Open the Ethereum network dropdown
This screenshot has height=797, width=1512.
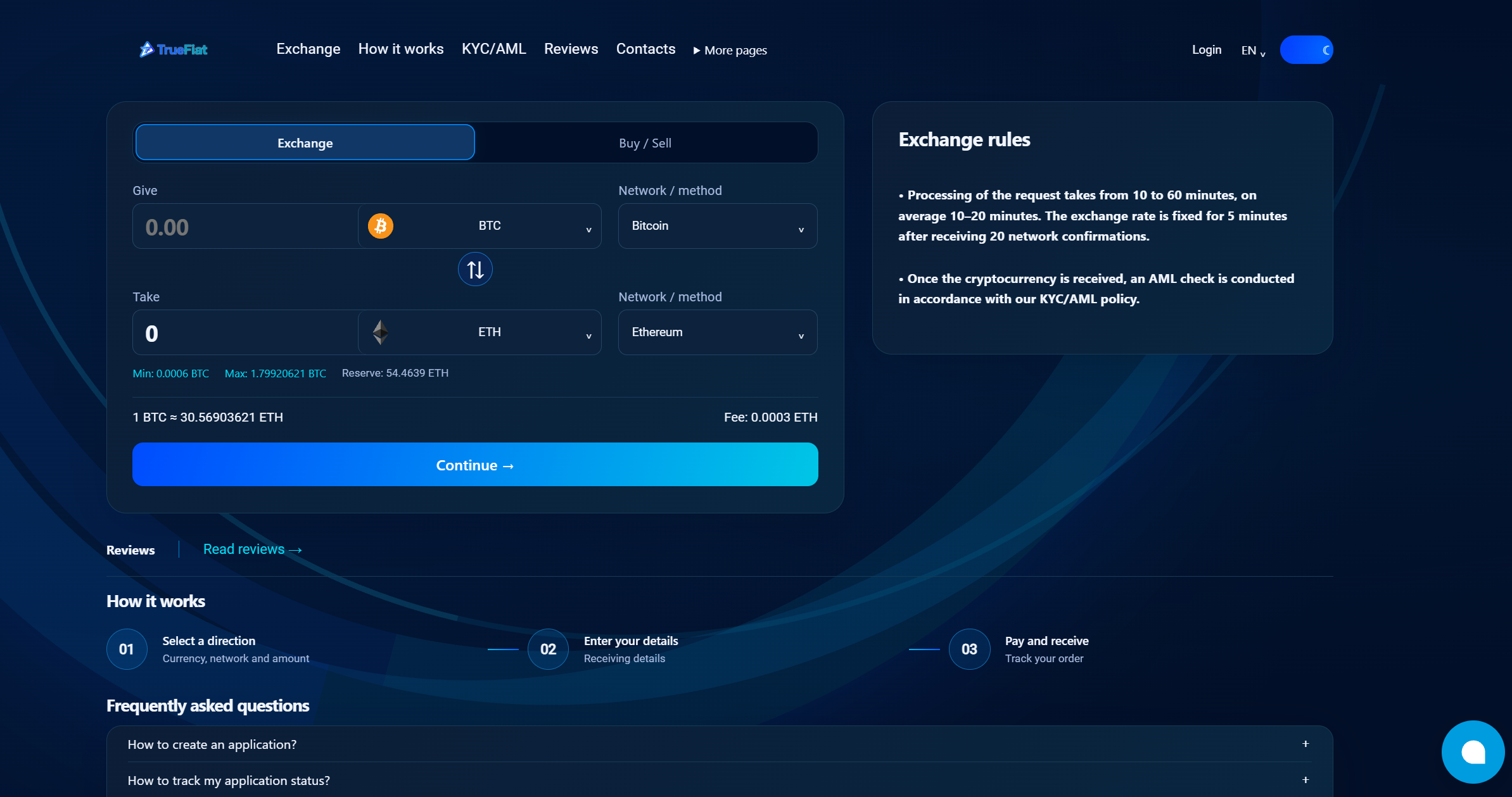click(718, 332)
